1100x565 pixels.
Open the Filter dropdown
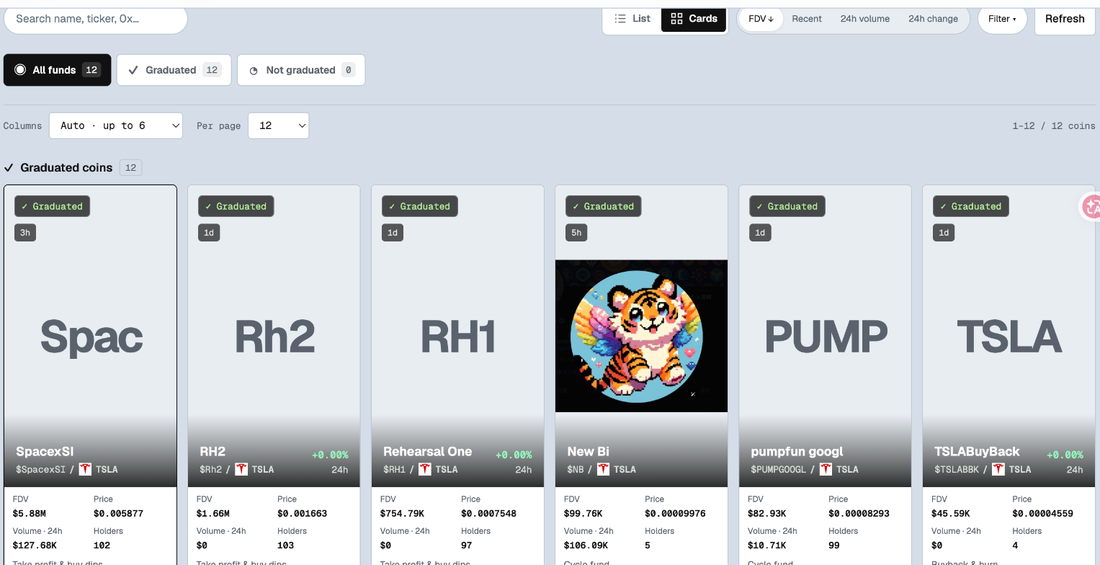coord(1002,19)
